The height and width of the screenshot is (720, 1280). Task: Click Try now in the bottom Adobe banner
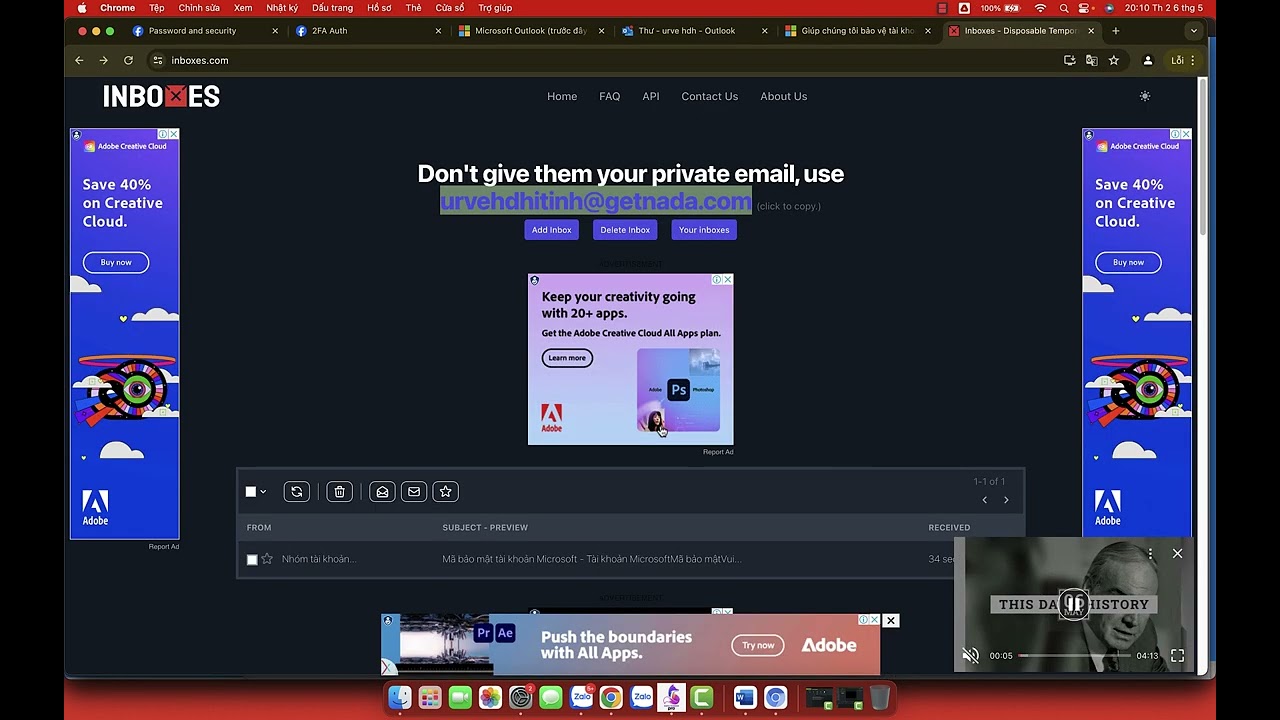click(x=758, y=645)
